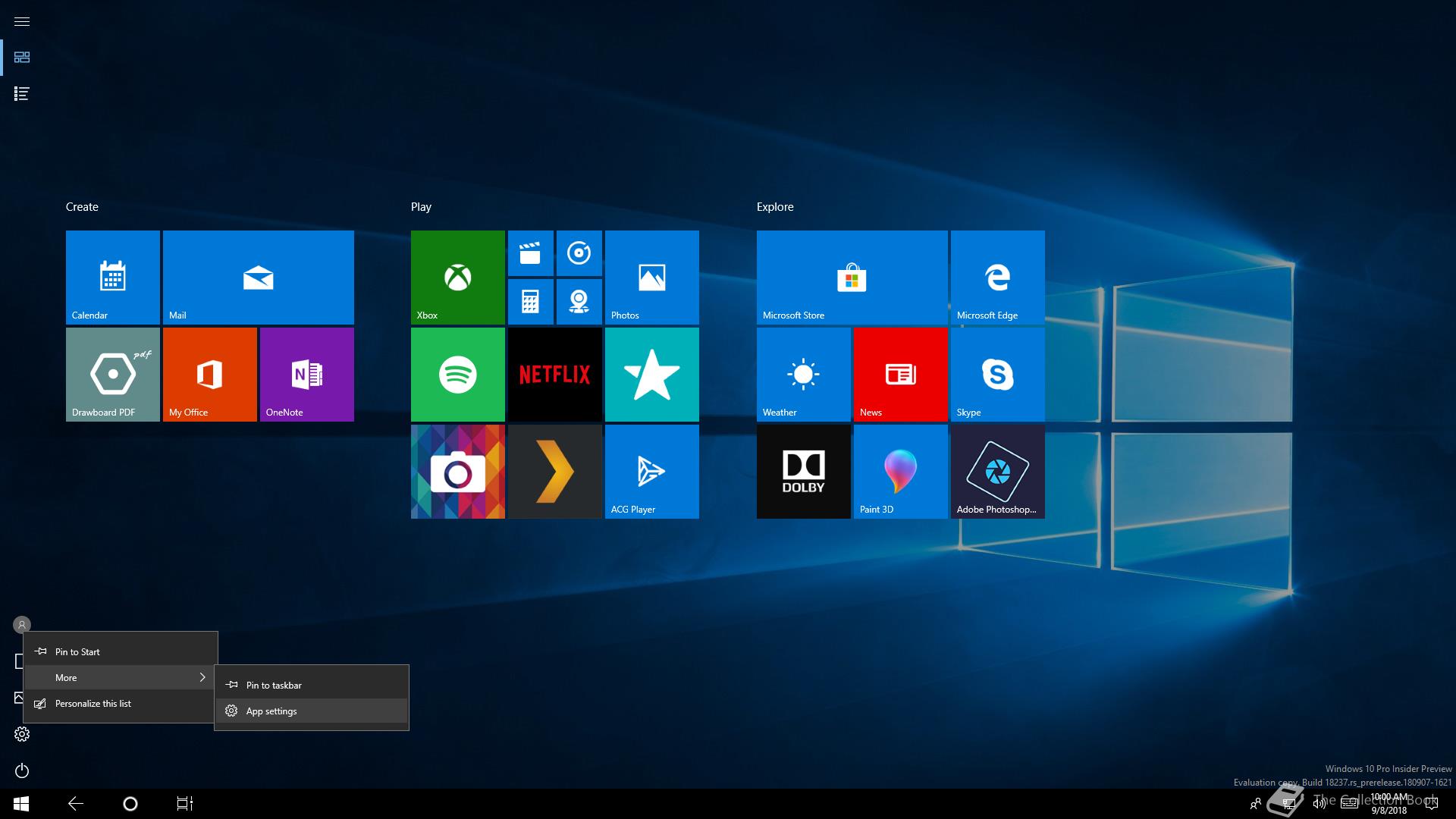
Task: Click the Windows Start button
Action: click(x=21, y=804)
